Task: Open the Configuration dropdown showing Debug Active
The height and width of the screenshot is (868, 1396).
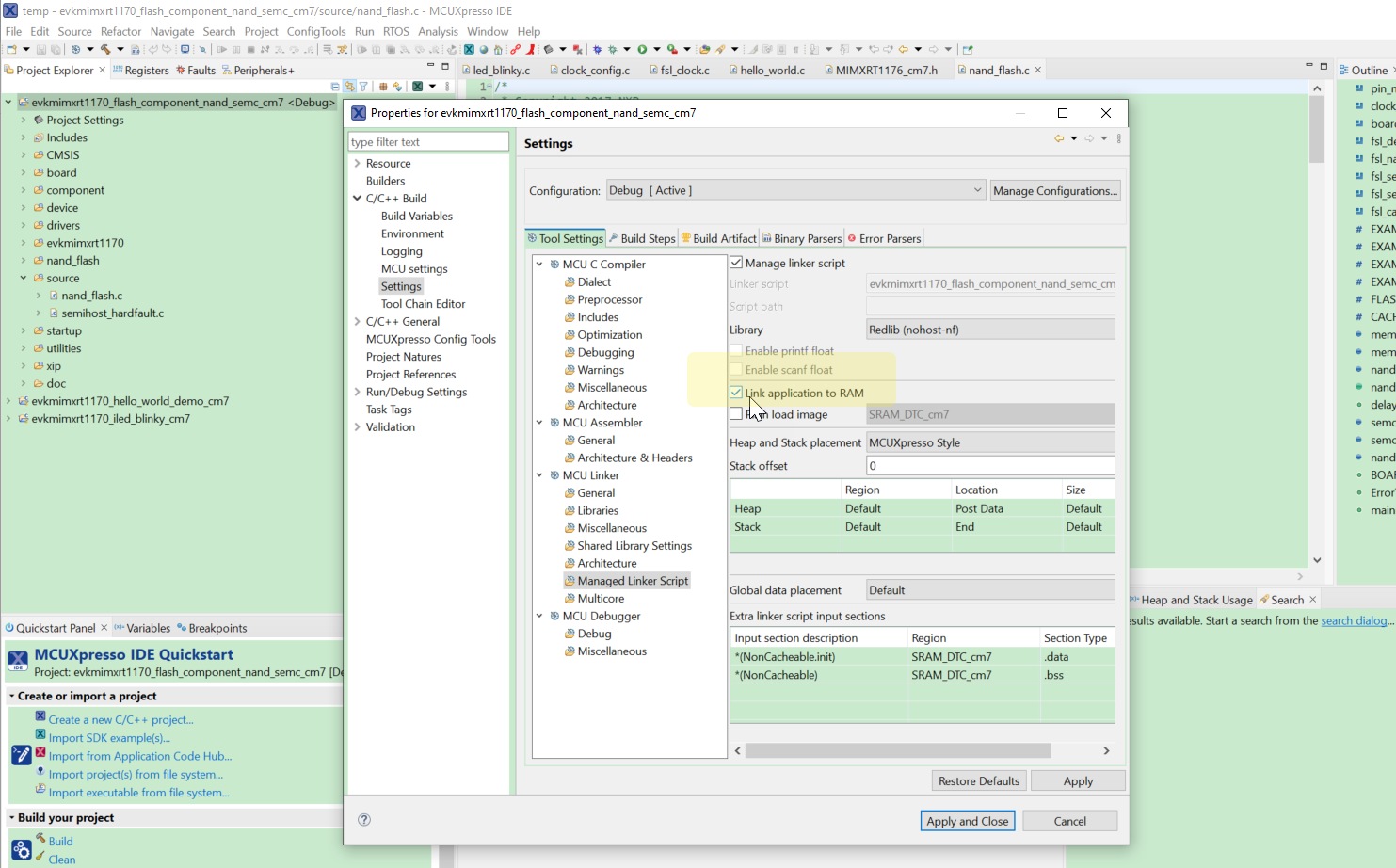Action: (977, 190)
